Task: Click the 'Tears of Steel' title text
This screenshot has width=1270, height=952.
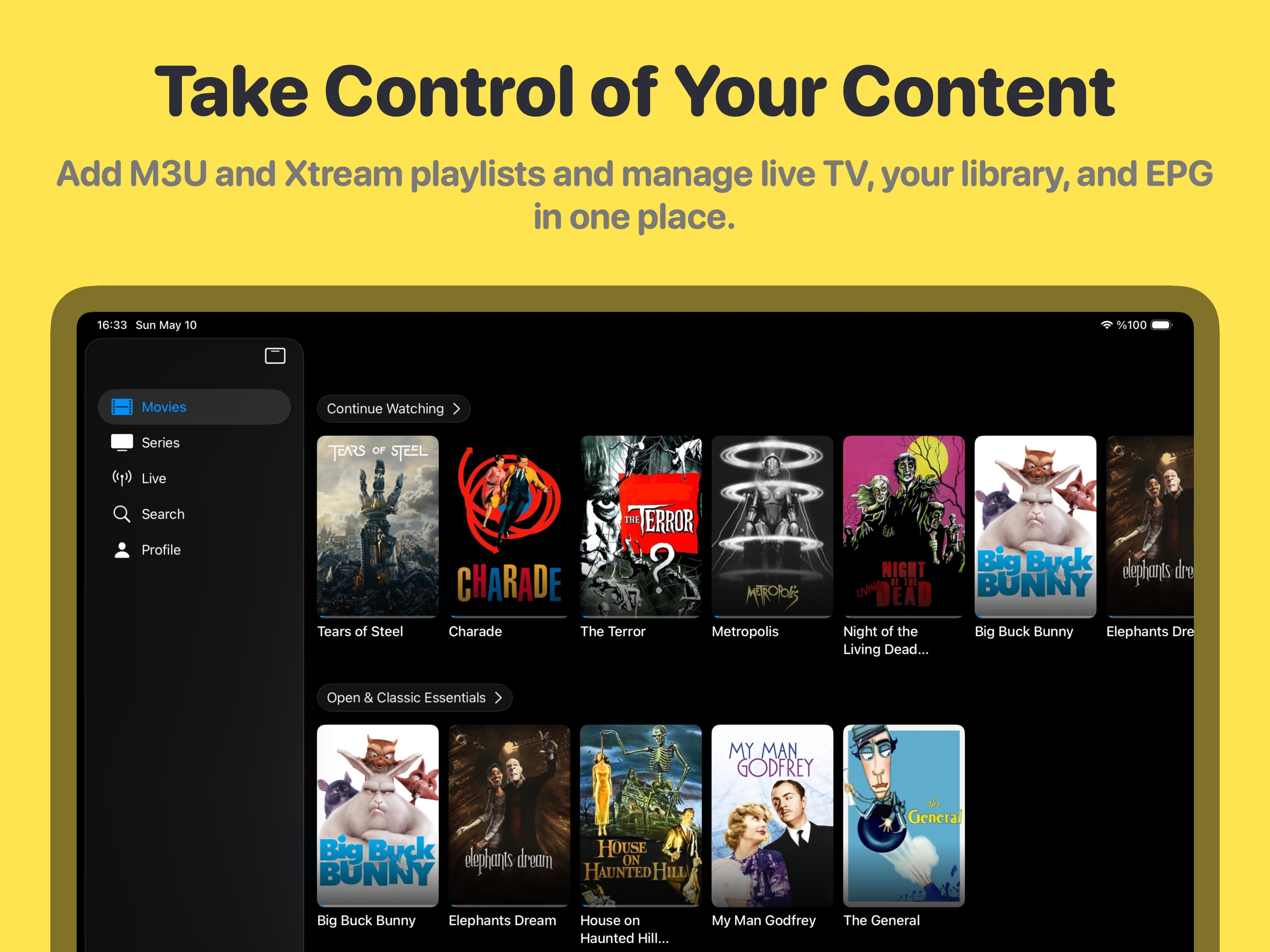Action: click(360, 631)
